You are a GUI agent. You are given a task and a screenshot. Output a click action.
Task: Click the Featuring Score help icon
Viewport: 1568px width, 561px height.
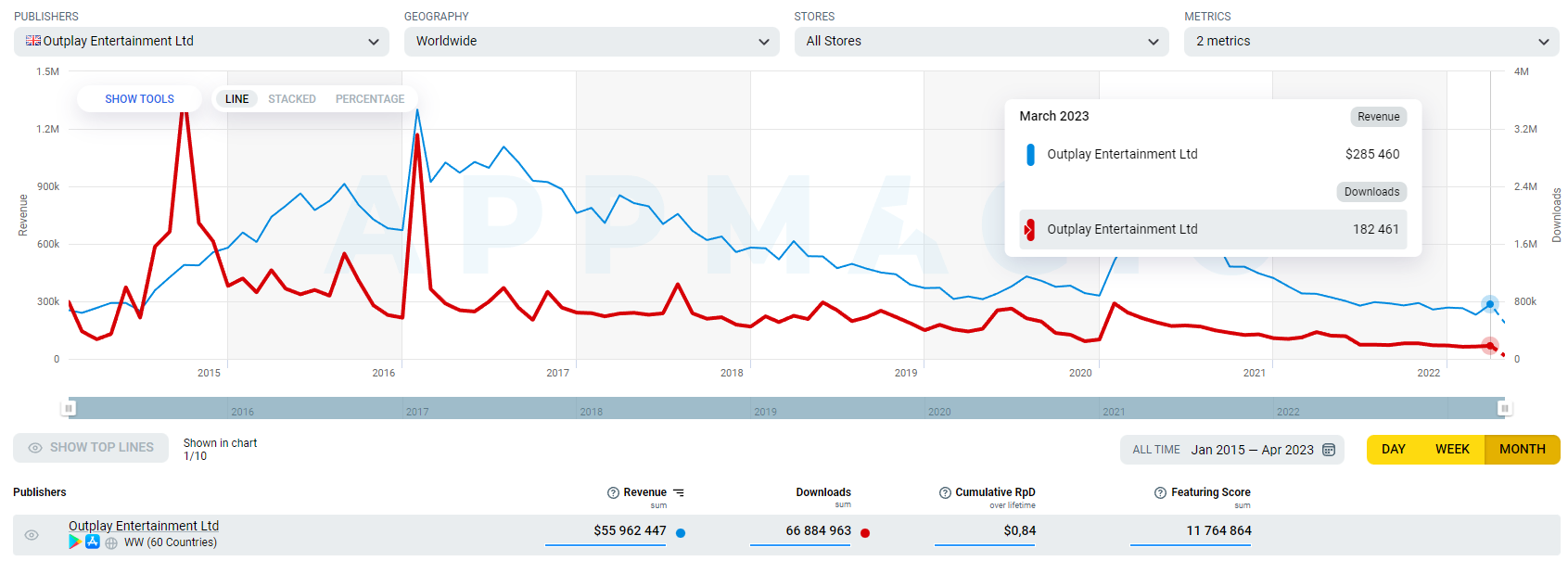(1160, 493)
